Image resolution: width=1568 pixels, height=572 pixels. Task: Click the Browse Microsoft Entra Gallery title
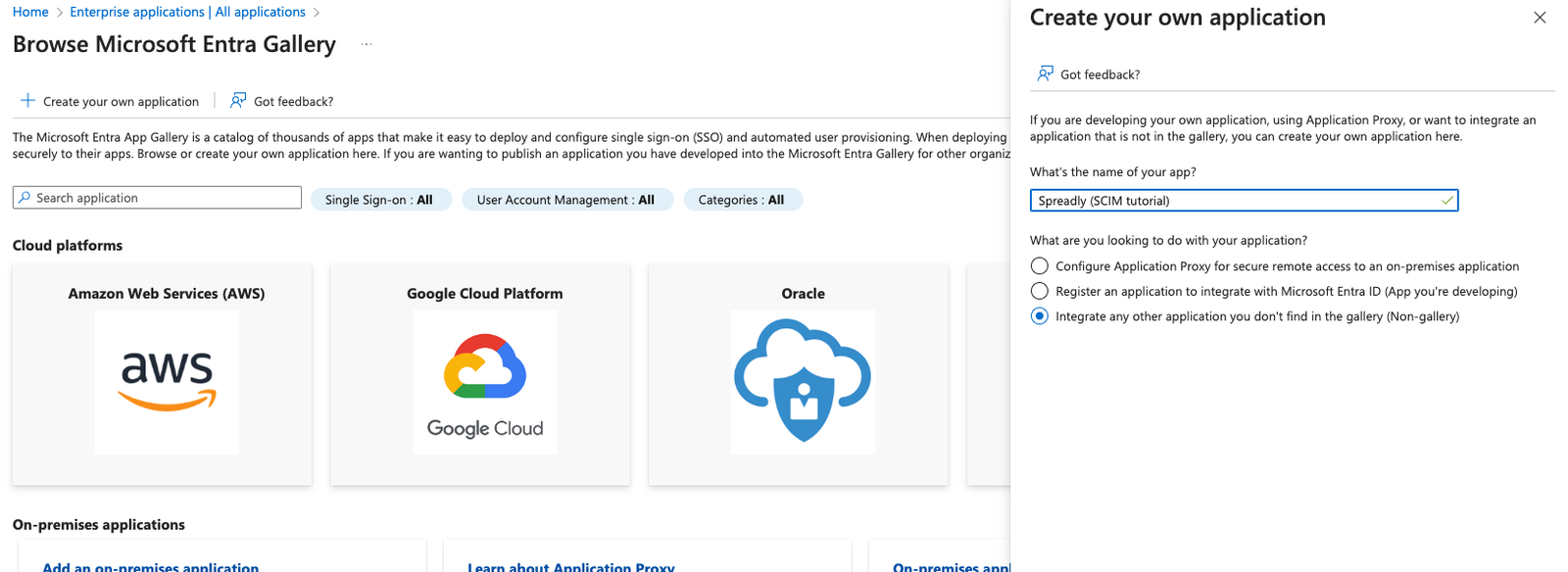[x=174, y=45]
